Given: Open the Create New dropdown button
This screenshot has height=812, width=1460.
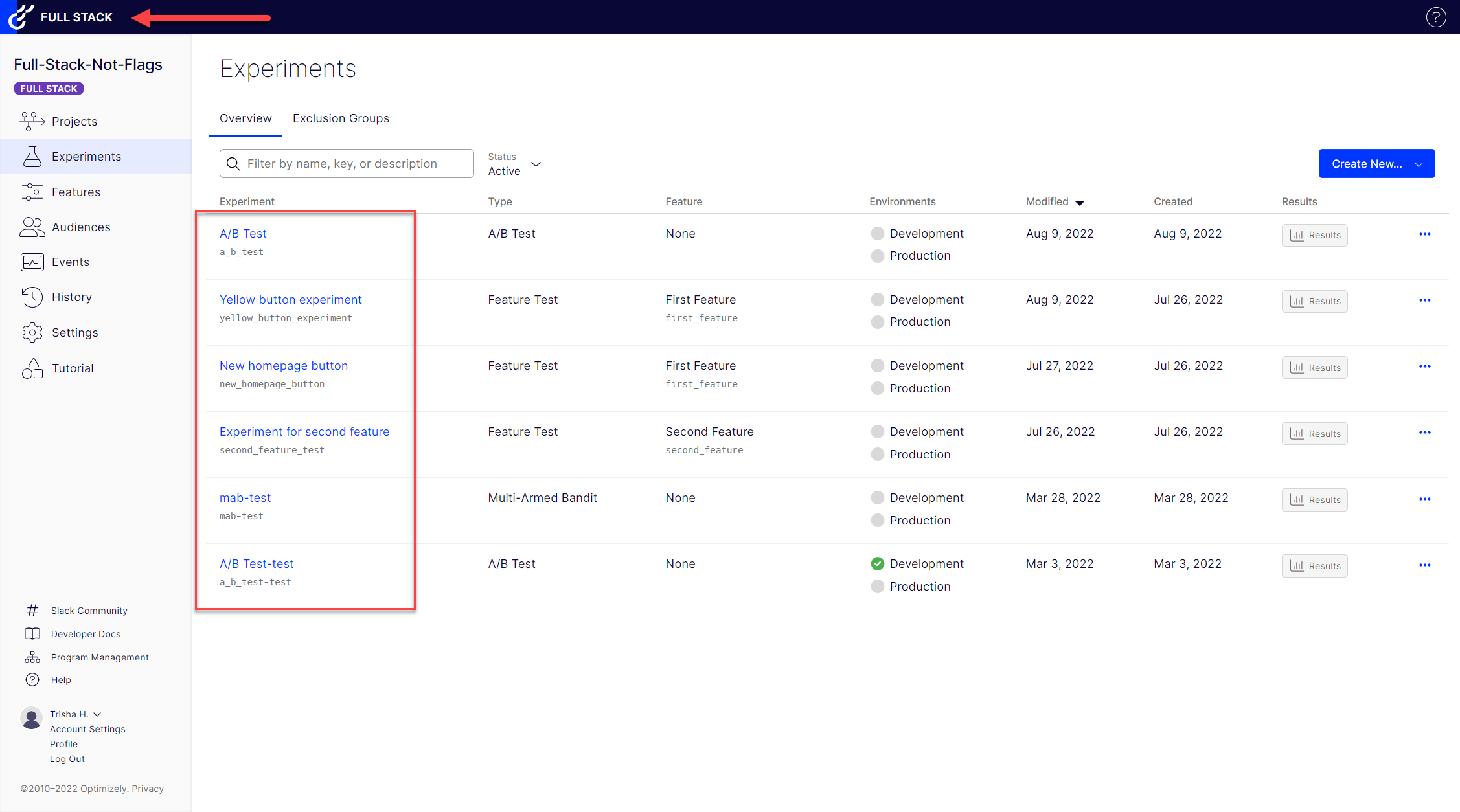Looking at the screenshot, I should point(1376,164).
